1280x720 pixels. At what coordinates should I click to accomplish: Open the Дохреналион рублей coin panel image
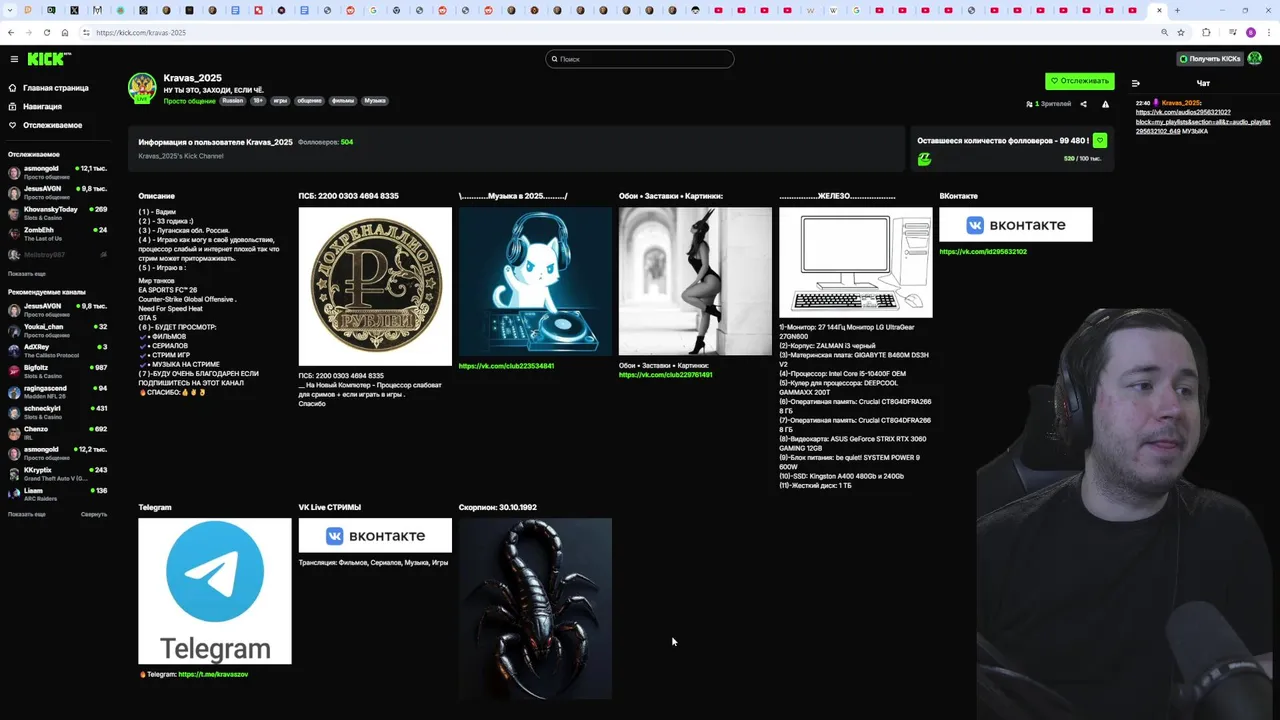click(x=375, y=287)
